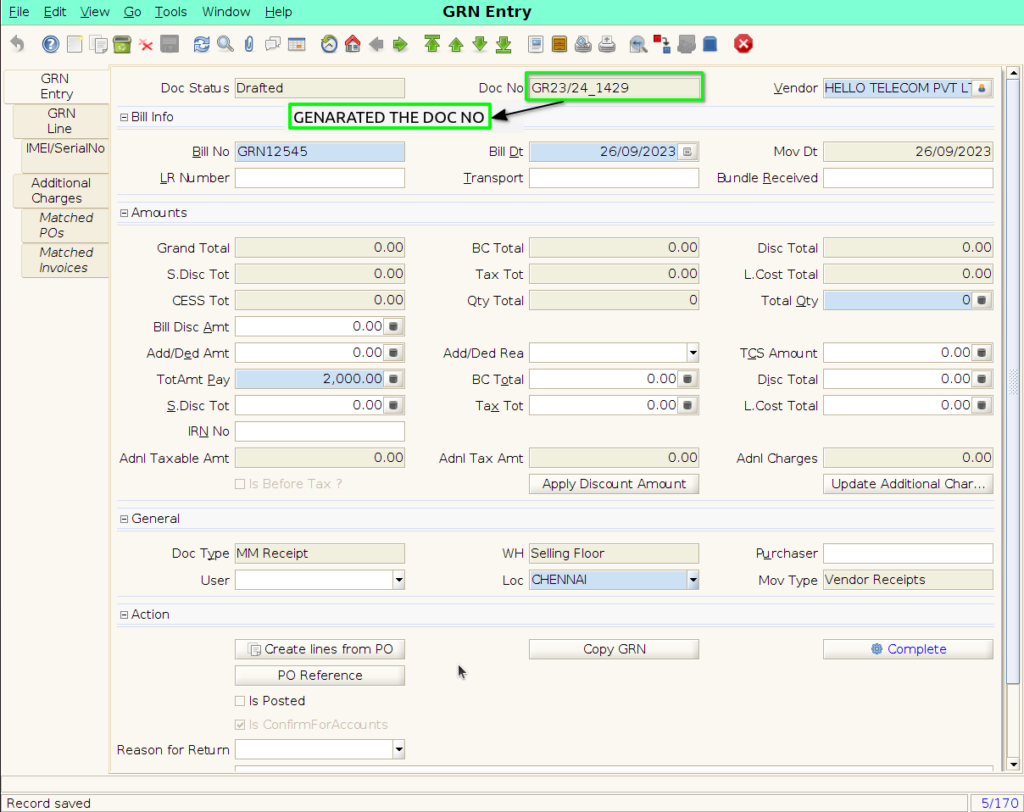Click the LR Number input field
This screenshot has width=1024, height=812.
[320, 178]
